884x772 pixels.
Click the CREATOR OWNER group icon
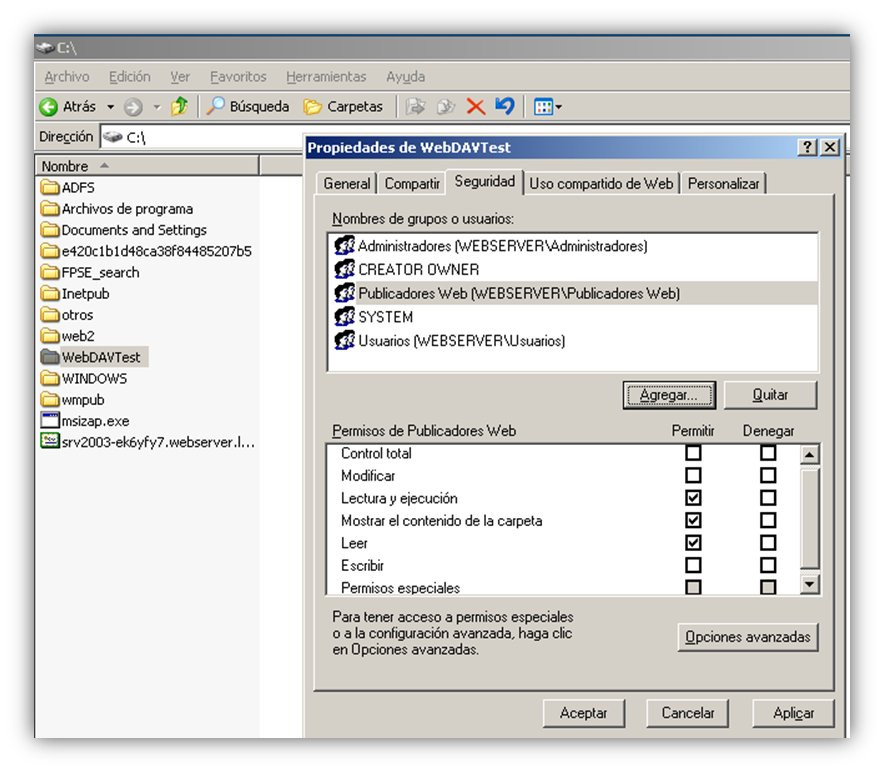pos(344,269)
